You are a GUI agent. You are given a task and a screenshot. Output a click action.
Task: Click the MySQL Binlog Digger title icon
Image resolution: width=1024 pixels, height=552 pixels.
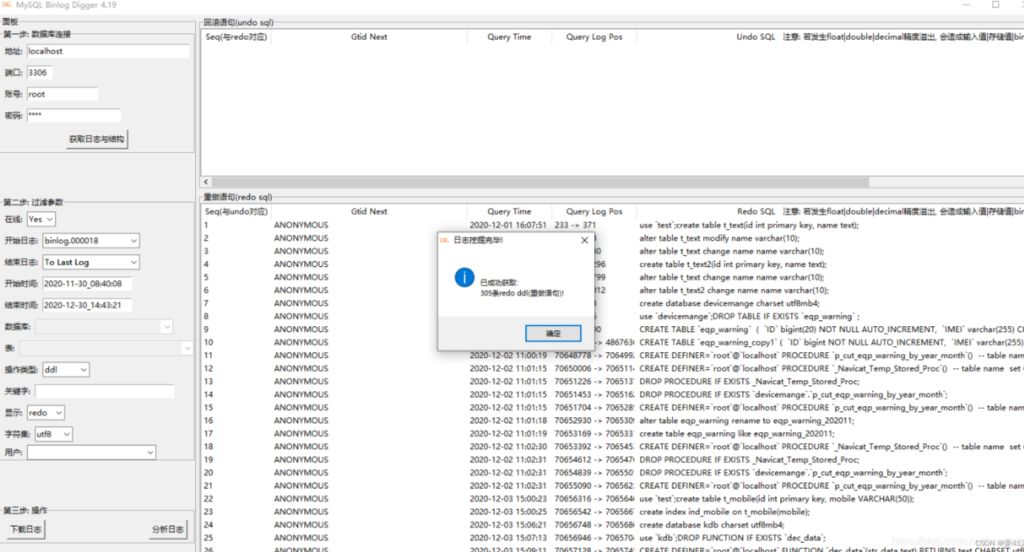pyautogui.click(x=7, y=5)
